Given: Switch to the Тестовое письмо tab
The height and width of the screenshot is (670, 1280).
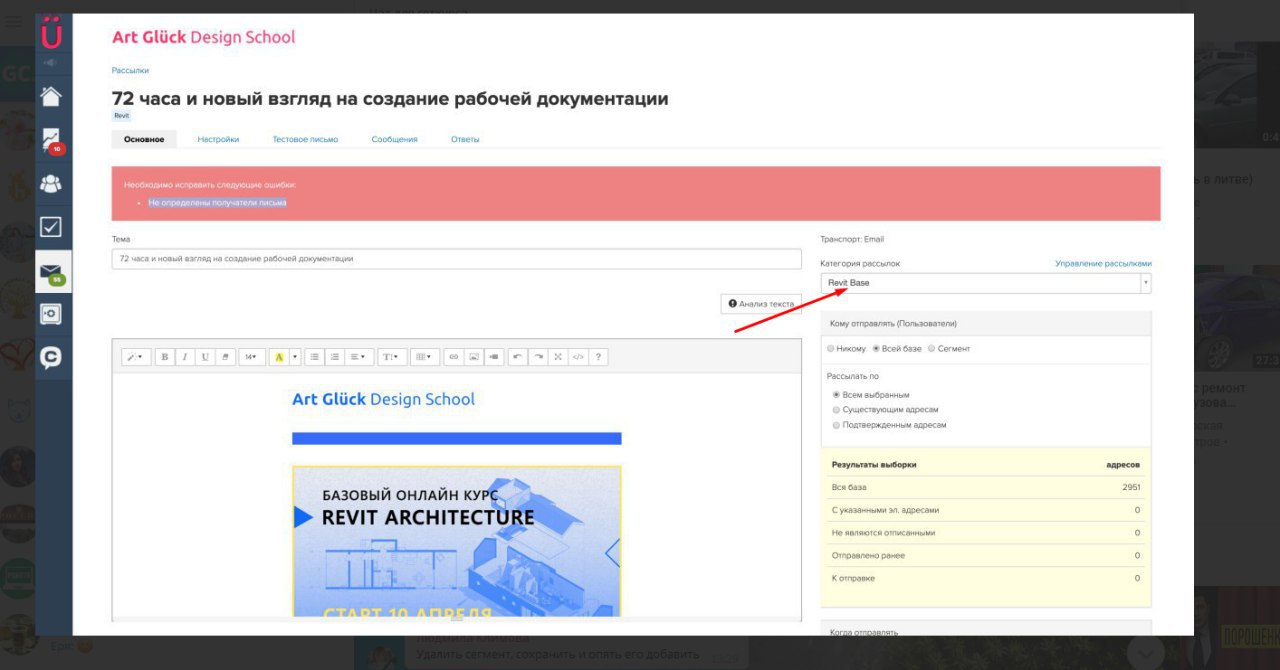Looking at the screenshot, I should pos(305,140).
